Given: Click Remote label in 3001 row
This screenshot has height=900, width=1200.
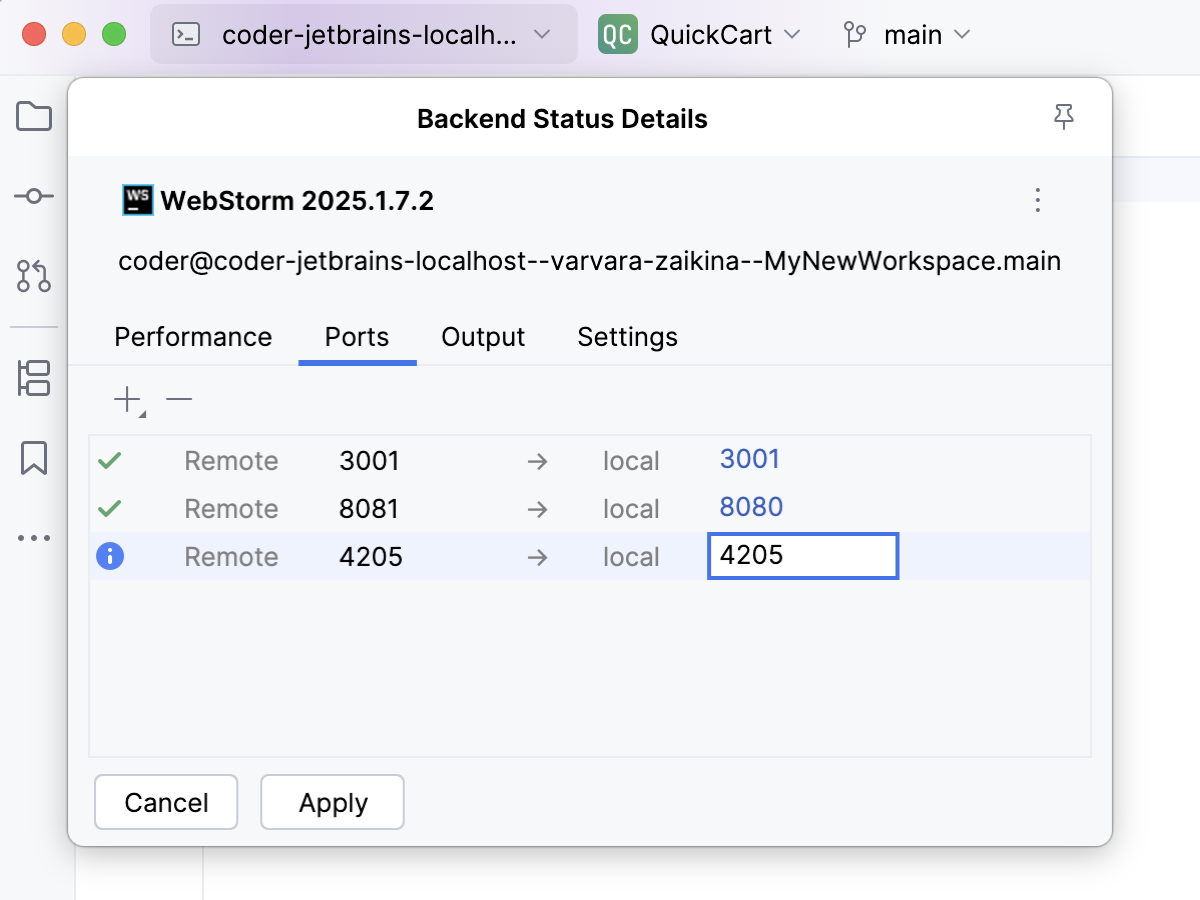Looking at the screenshot, I should click(231, 461).
